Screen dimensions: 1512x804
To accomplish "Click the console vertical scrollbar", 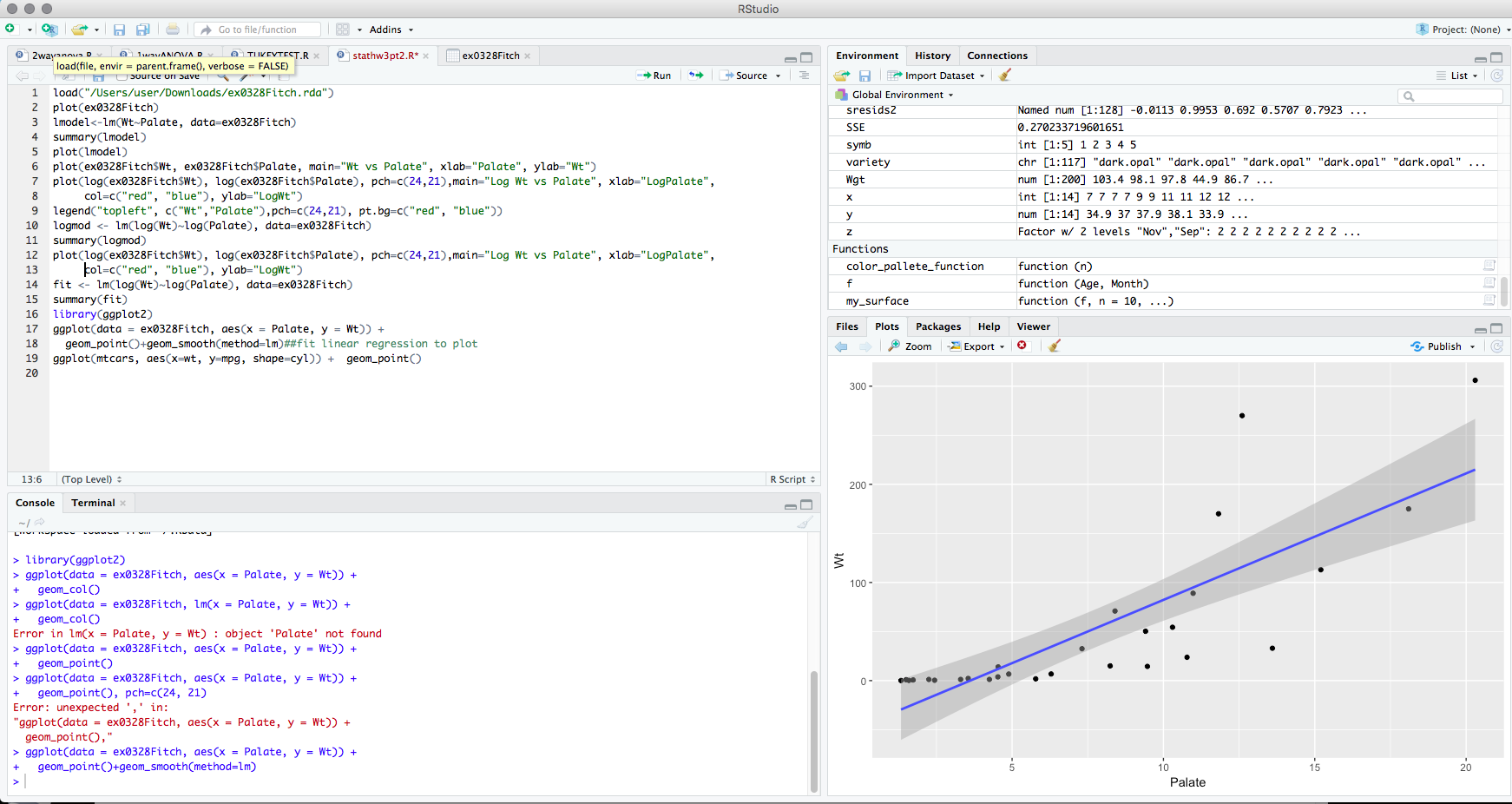I will (814, 730).
